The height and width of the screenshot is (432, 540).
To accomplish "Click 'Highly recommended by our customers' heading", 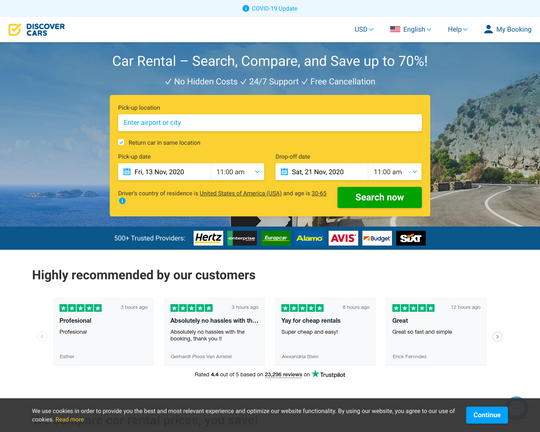I will click(144, 275).
